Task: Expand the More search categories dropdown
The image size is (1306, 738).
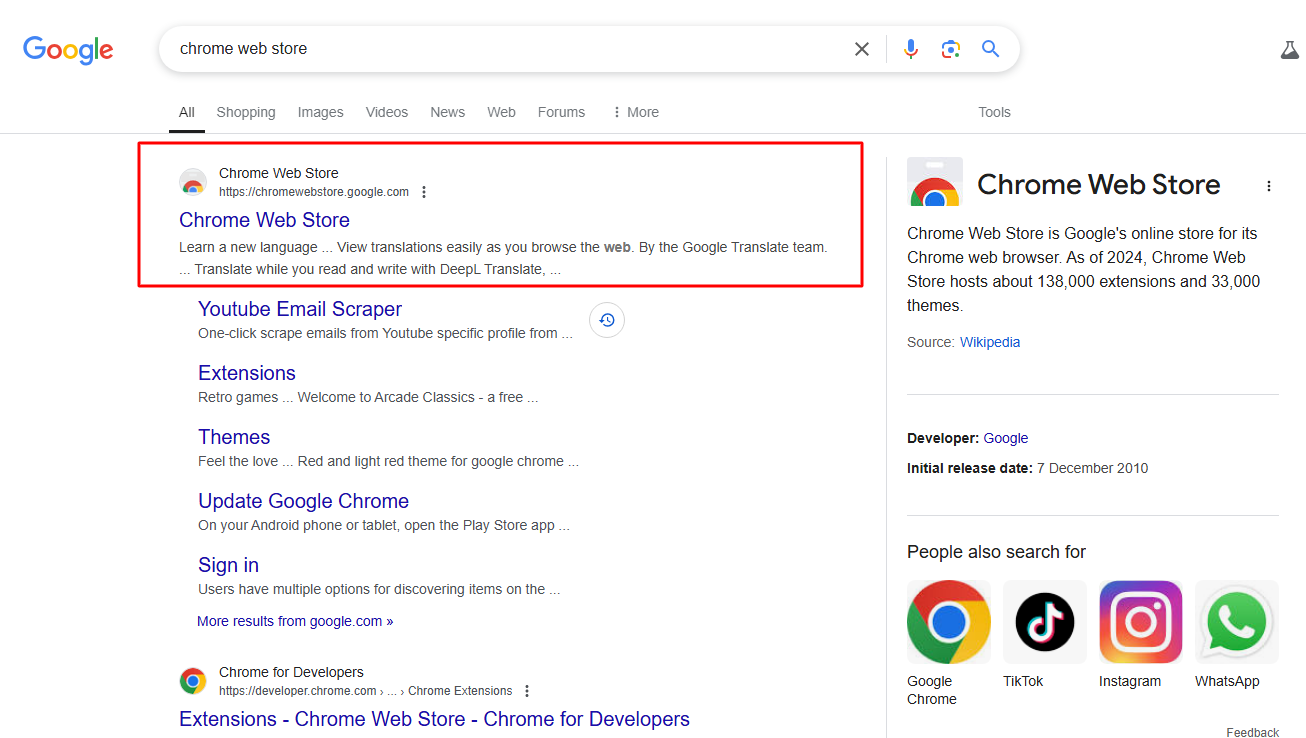Action: tap(635, 112)
